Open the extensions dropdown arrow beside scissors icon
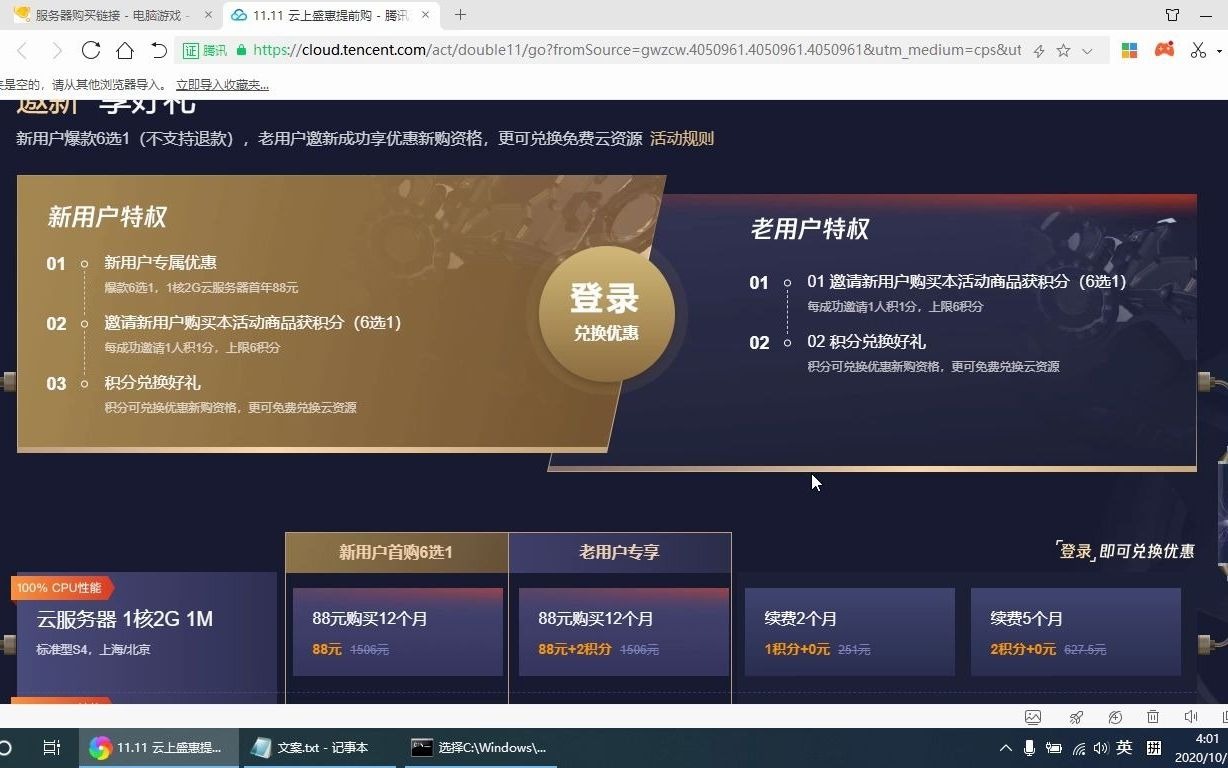The height and width of the screenshot is (768, 1228). point(1219,50)
